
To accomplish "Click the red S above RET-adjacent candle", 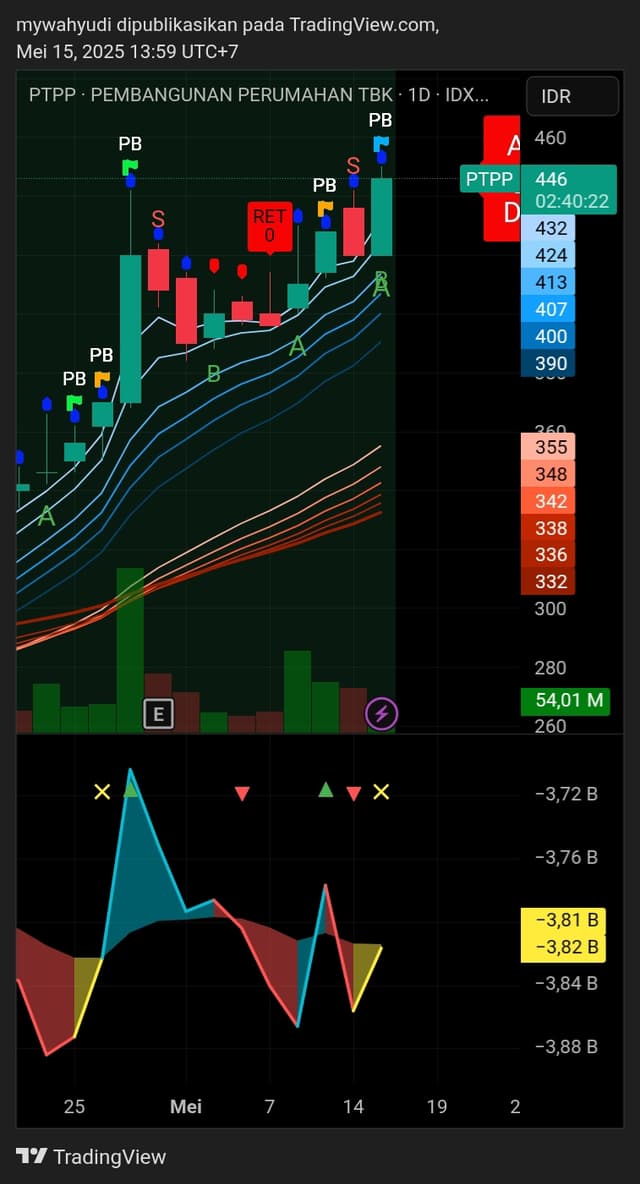I will point(158,219).
